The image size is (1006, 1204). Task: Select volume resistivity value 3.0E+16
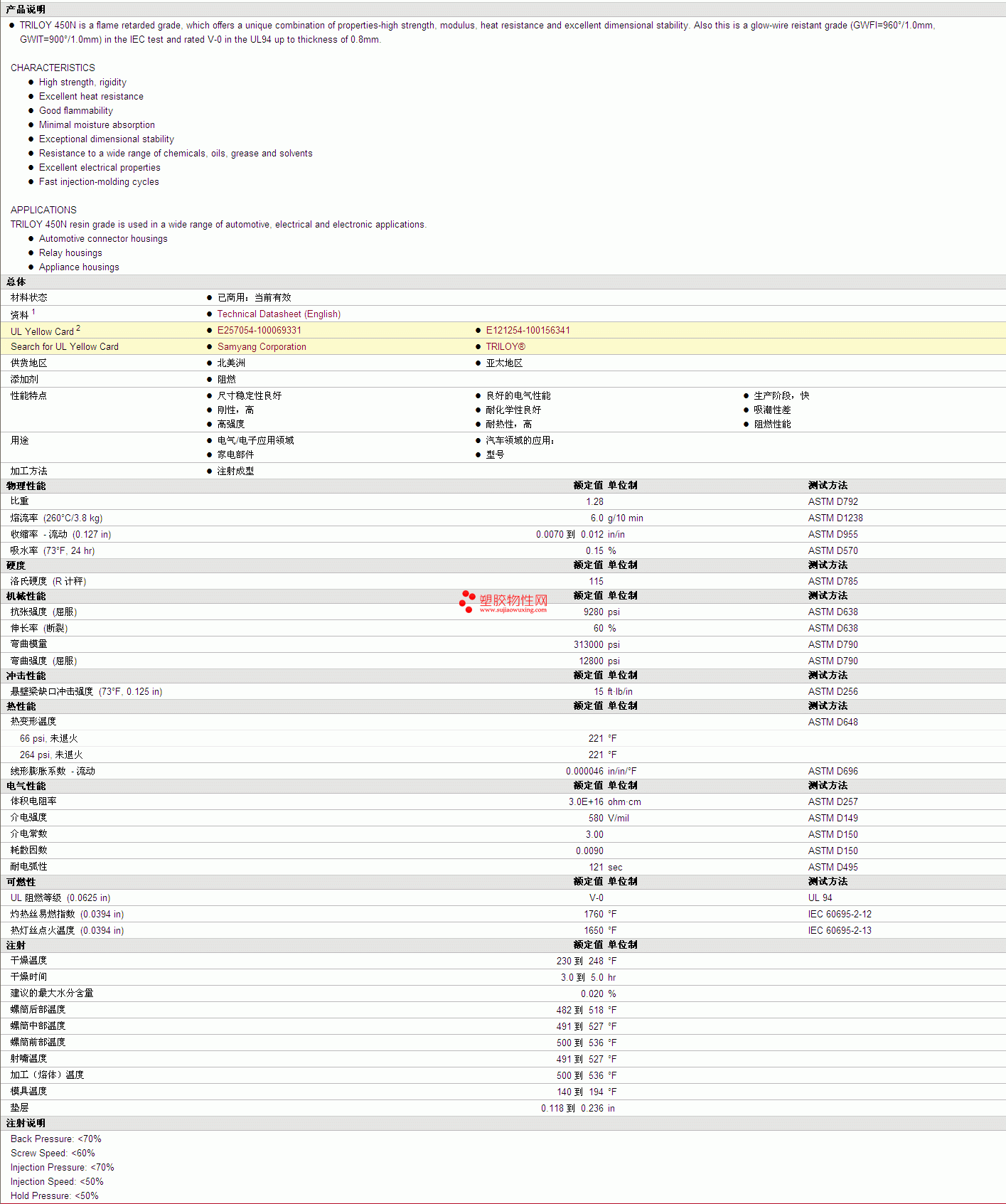point(586,802)
